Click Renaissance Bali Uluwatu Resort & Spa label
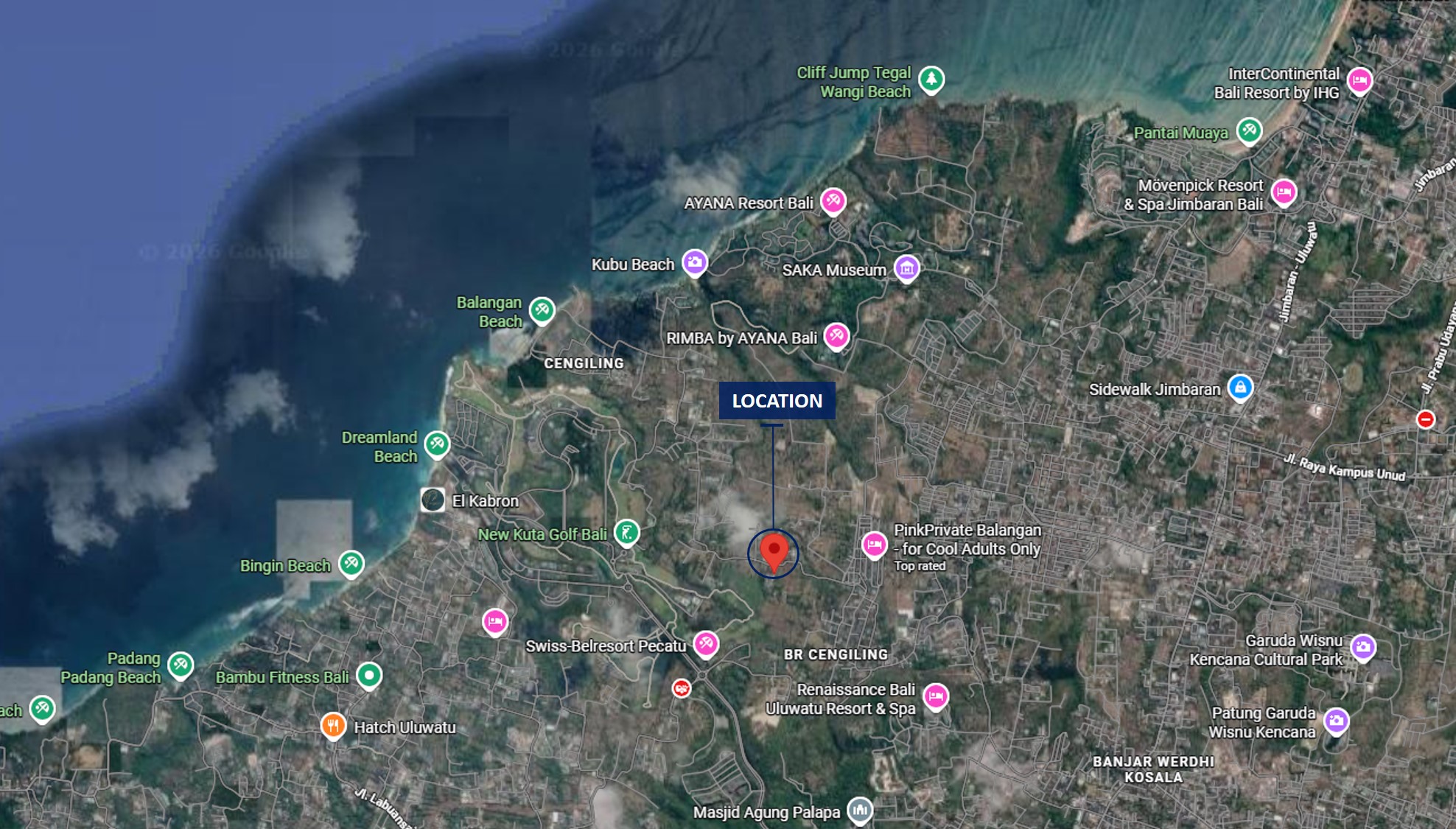The height and width of the screenshot is (829, 1456). [841, 699]
